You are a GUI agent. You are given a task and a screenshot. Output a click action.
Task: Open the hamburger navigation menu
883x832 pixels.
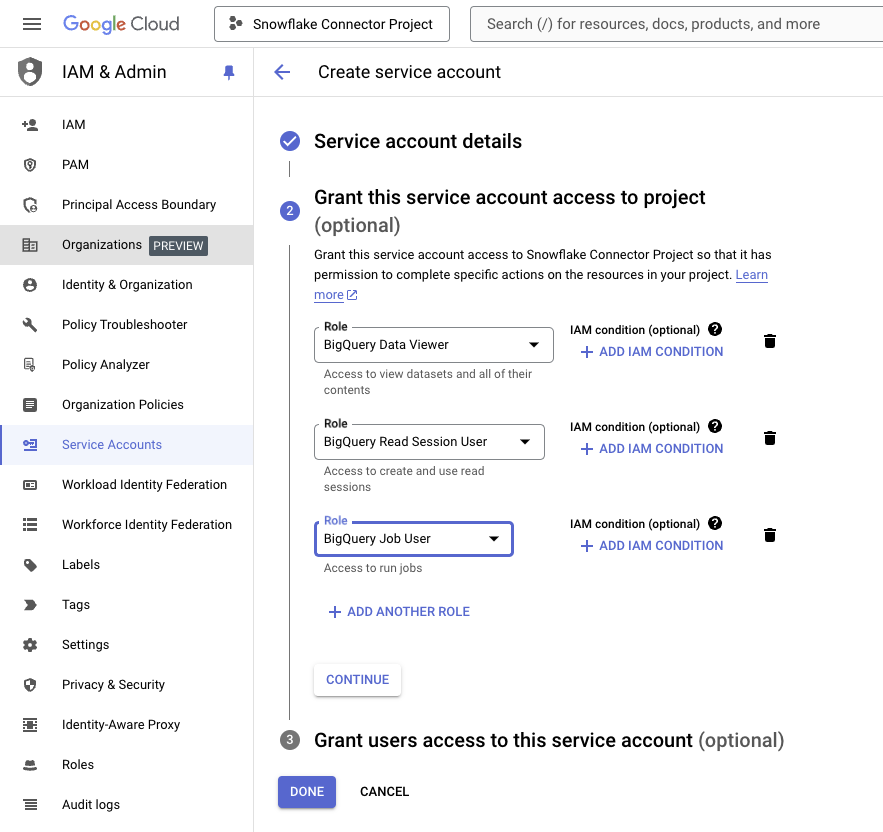coord(32,24)
